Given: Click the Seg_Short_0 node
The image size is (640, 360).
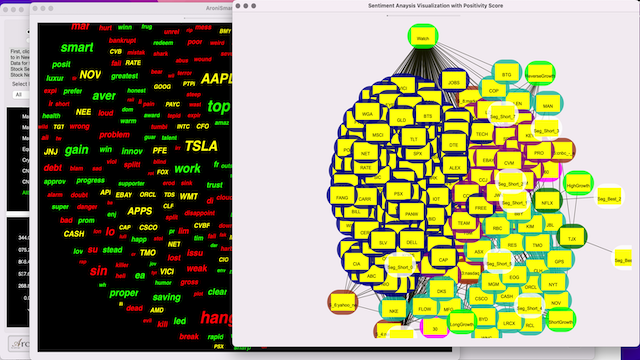Looking at the screenshot, I should point(400,266).
